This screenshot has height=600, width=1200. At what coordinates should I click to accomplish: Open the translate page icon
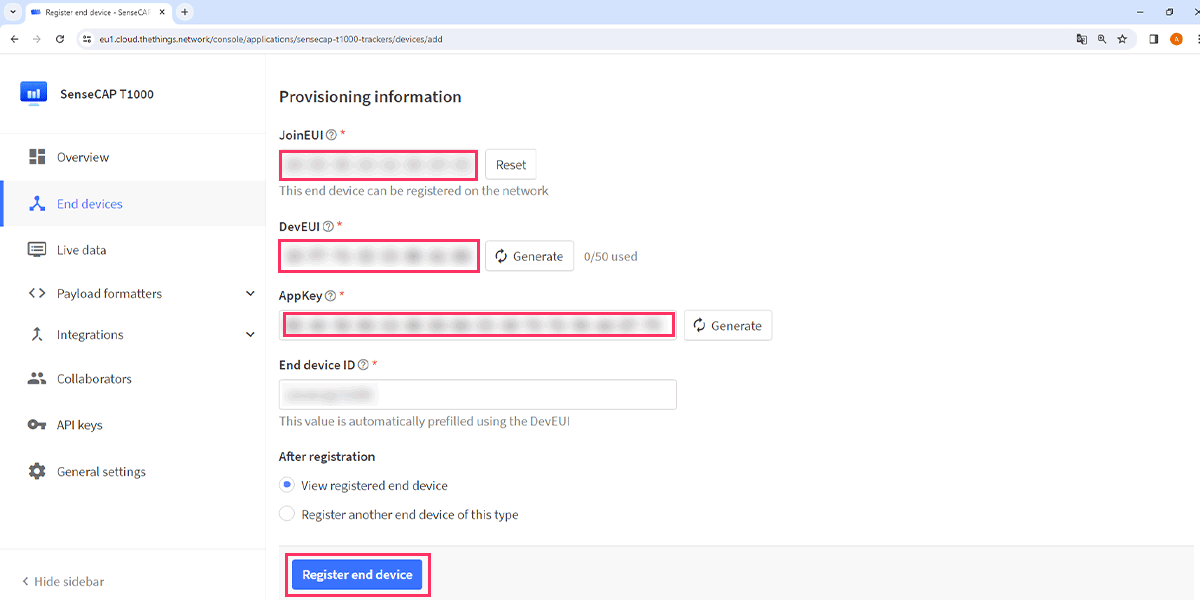click(1081, 39)
